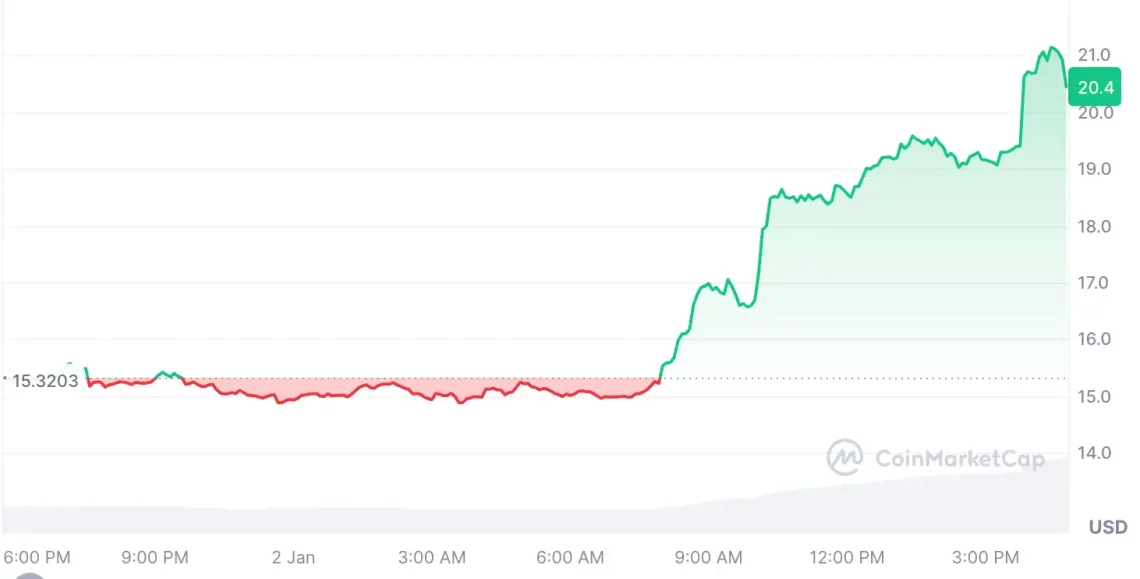Image resolution: width=1140 pixels, height=579 pixels.
Task: Click the 15.3203 opening price label
Action: [x=46, y=381]
